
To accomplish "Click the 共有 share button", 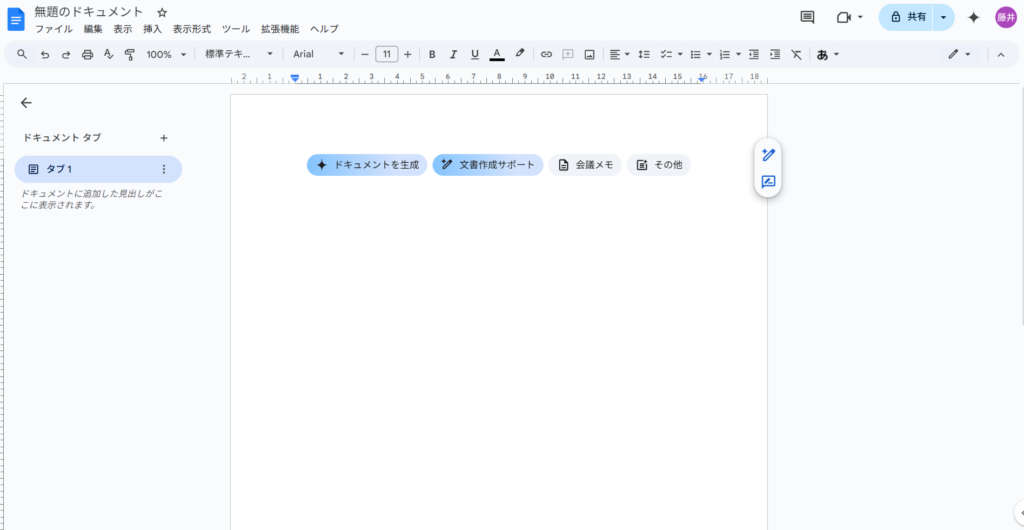I will point(908,18).
